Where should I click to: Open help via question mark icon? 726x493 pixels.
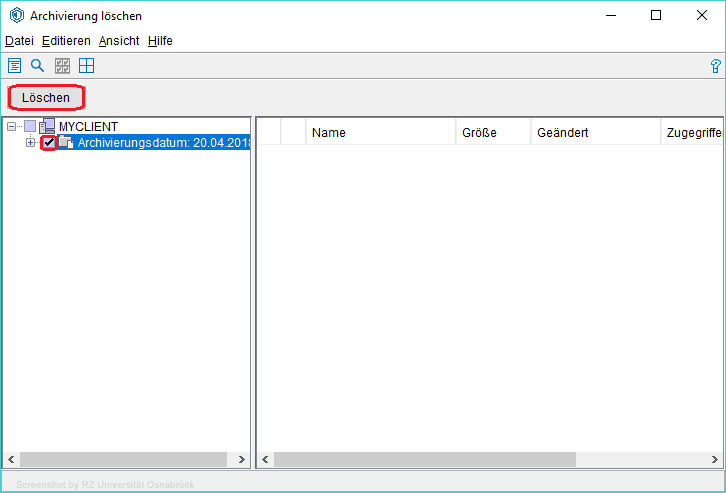point(715,66)
